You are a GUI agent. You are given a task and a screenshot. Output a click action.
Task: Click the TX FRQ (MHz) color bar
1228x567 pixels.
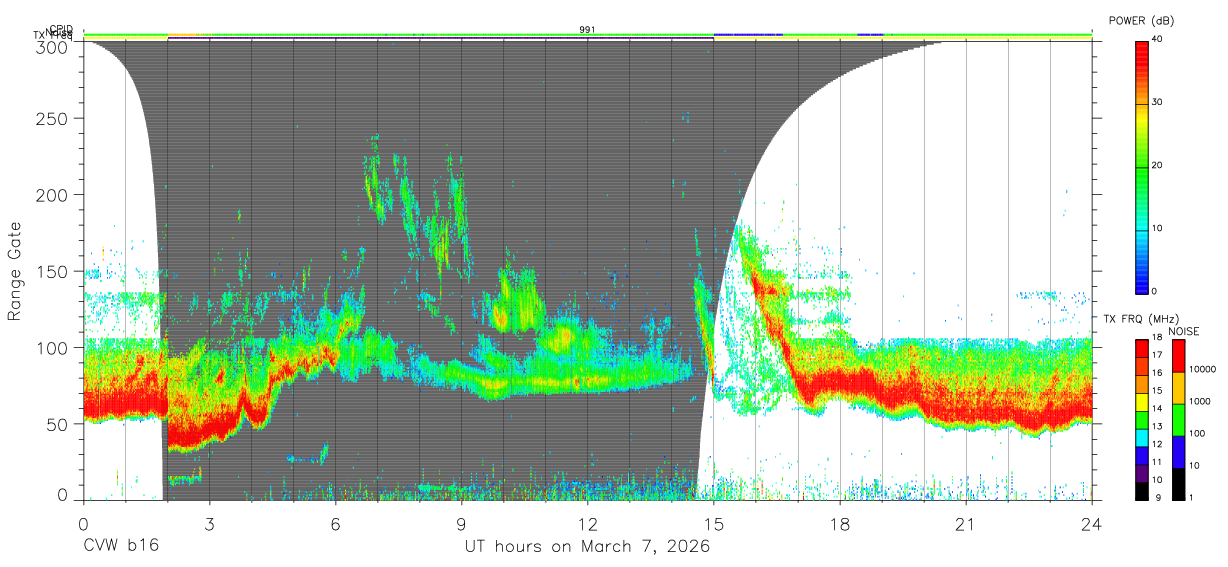click(x=1141, y=418)
